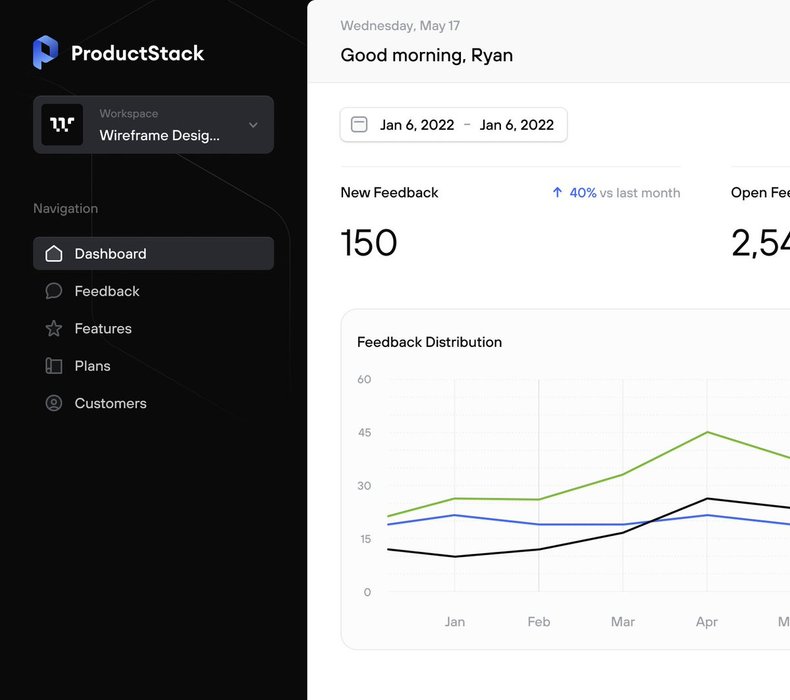Click the Customers person icon
Viewport: 790px width, 700px height.
(x=54, y=403)
